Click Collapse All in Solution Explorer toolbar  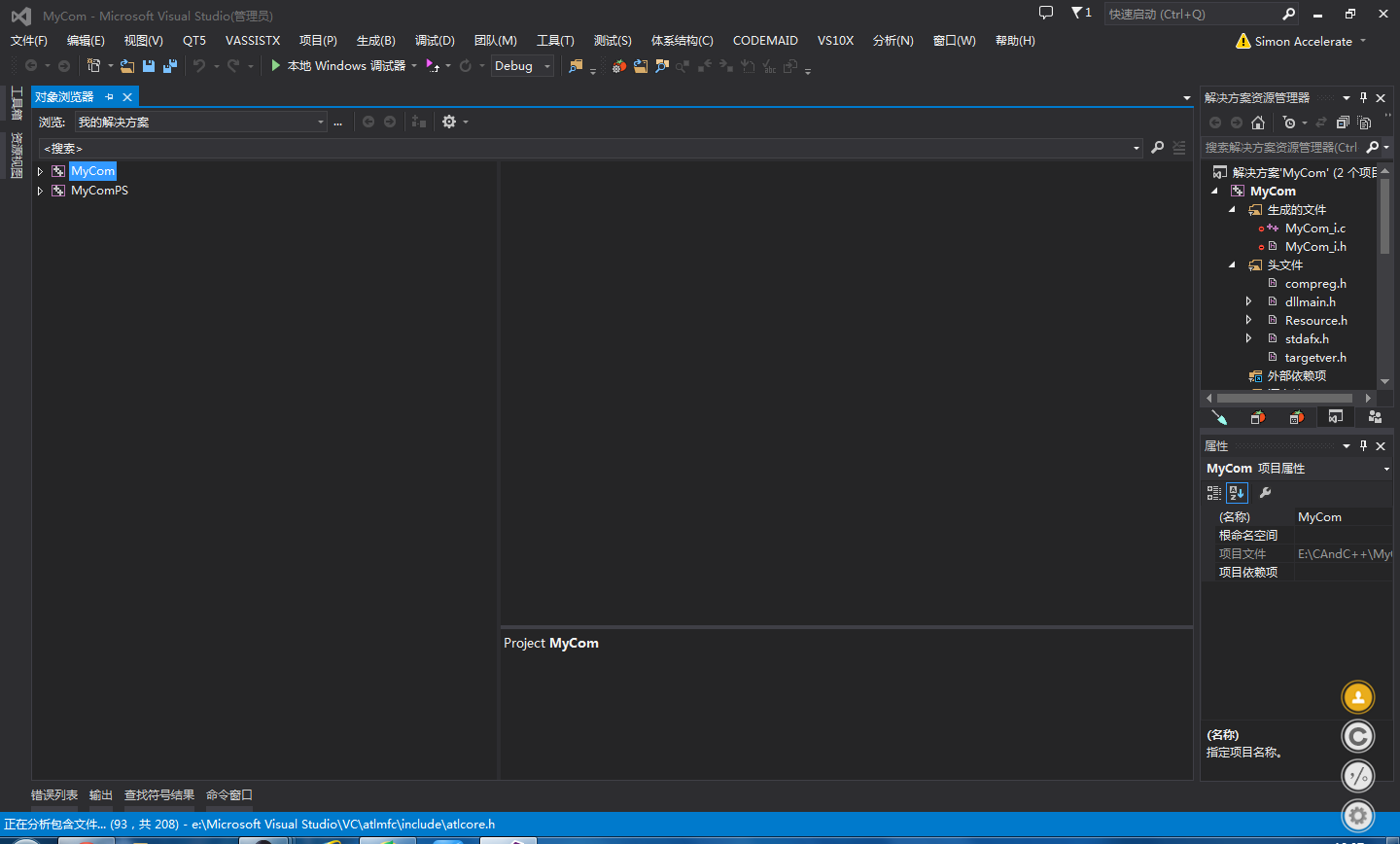click(x=1343, y=123)
